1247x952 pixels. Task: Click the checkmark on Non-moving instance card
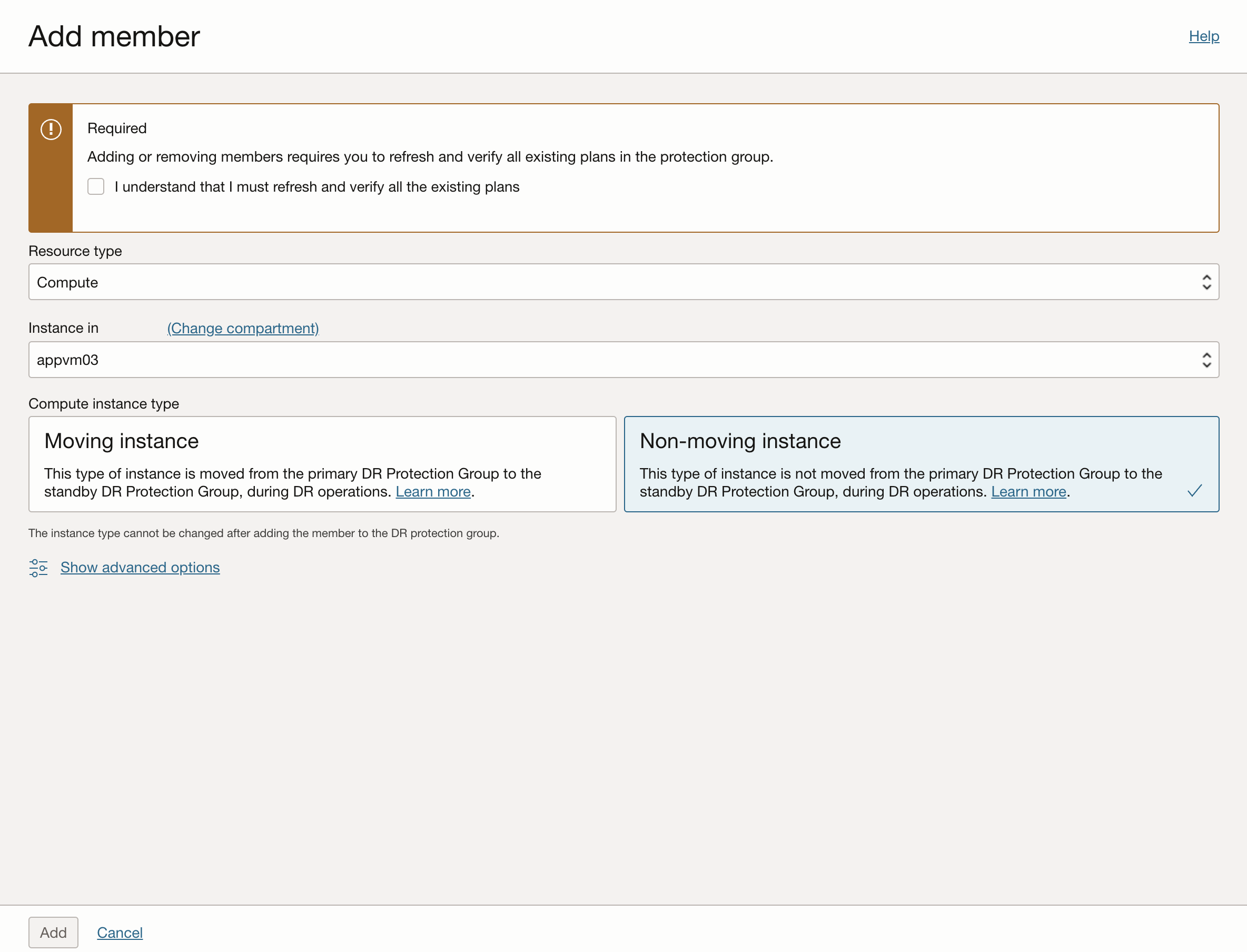1194,491
